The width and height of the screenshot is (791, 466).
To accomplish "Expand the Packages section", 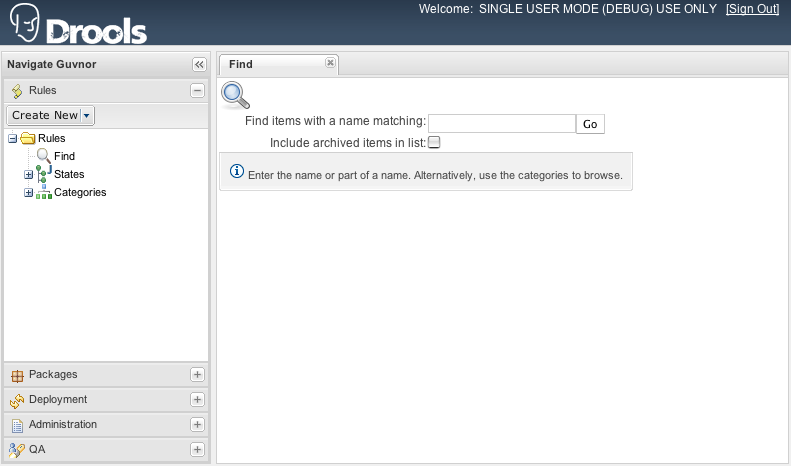I will (x=197, y=375).
